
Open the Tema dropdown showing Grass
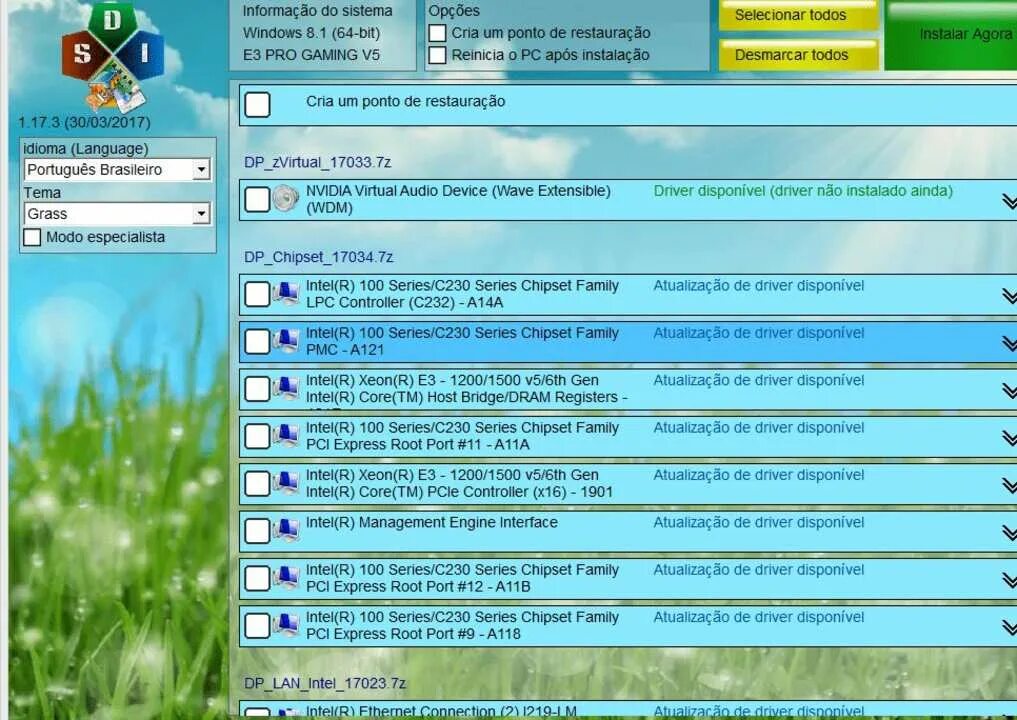(117, 213)
